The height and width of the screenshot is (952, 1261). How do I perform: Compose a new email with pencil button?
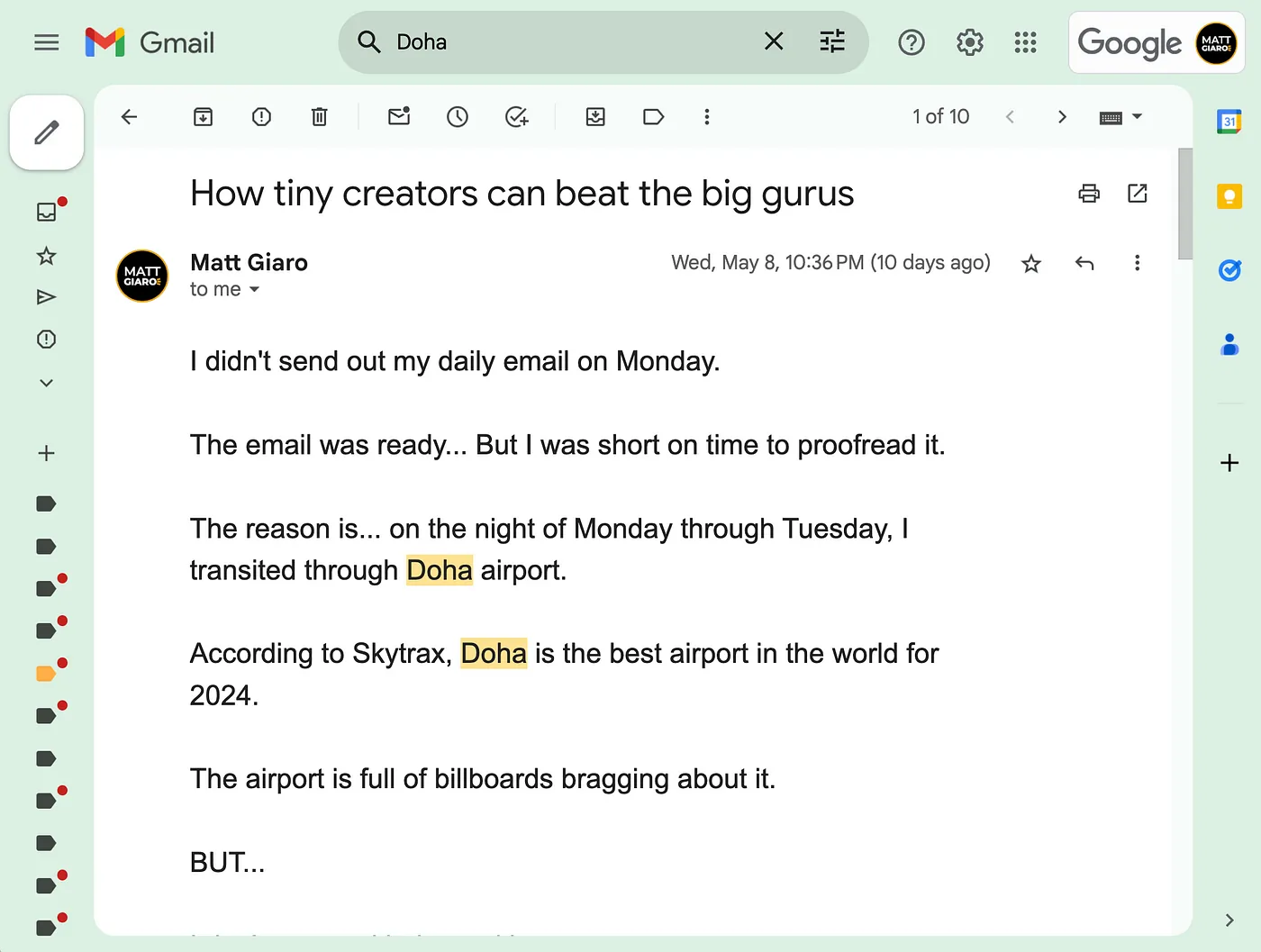47,132
